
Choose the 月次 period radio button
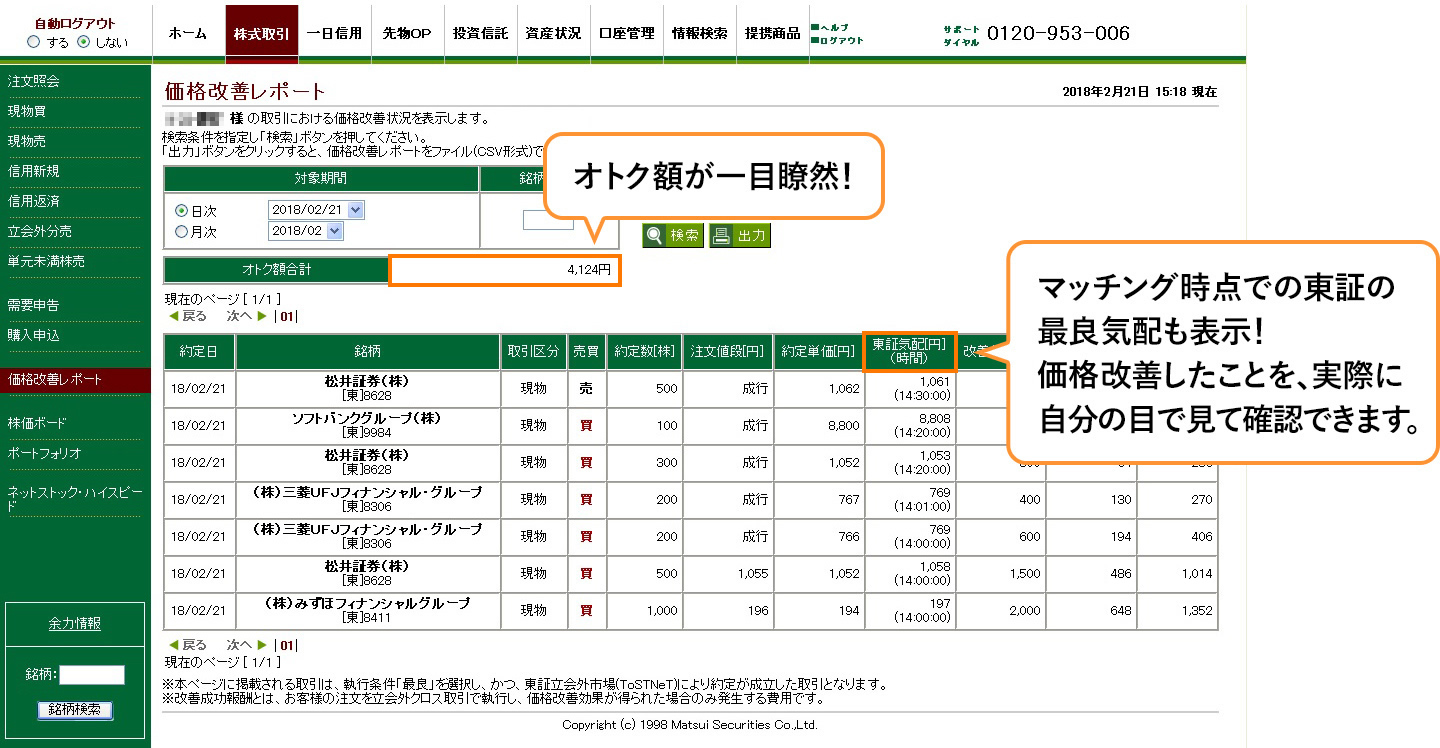click(x=181, y=231)
